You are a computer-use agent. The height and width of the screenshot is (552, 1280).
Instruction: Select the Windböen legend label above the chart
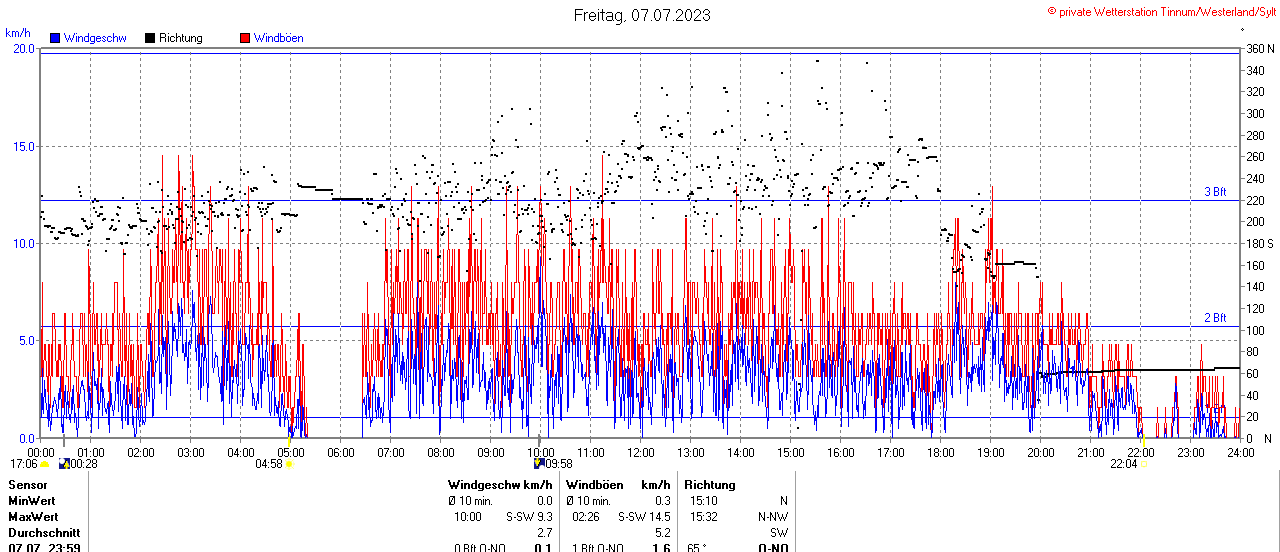click(x=278, y=38)
